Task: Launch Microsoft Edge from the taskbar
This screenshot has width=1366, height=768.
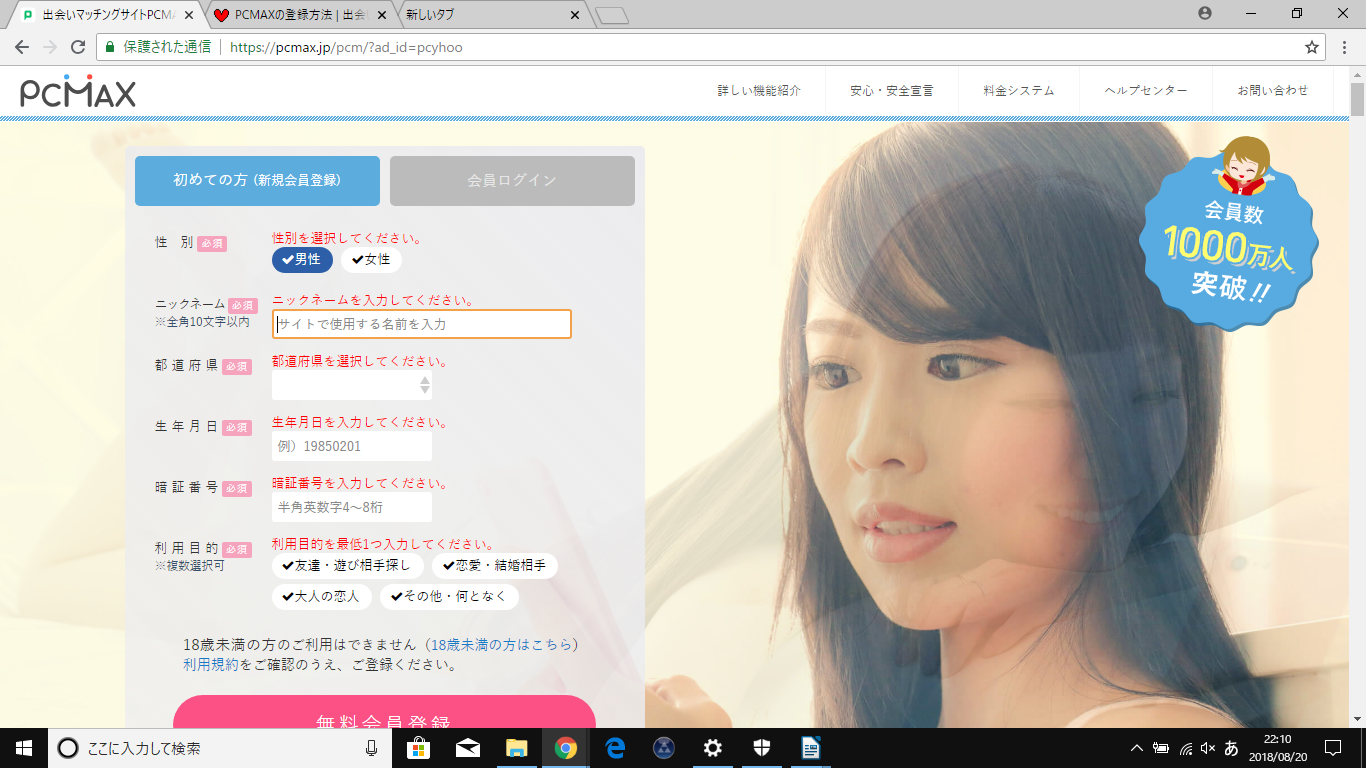Action: point(614,748)
